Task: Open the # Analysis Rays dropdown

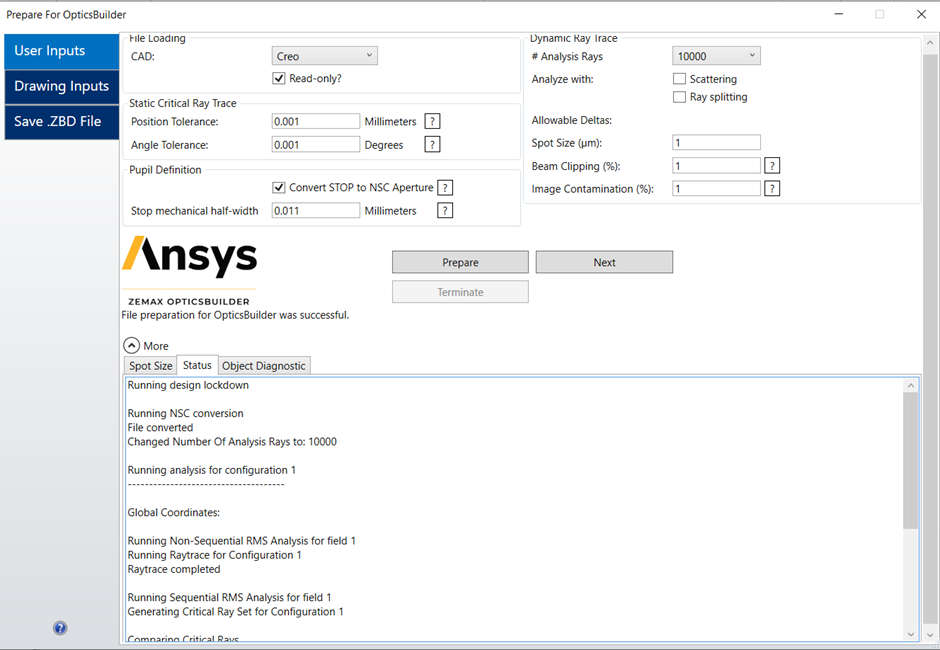Action: 716,55
